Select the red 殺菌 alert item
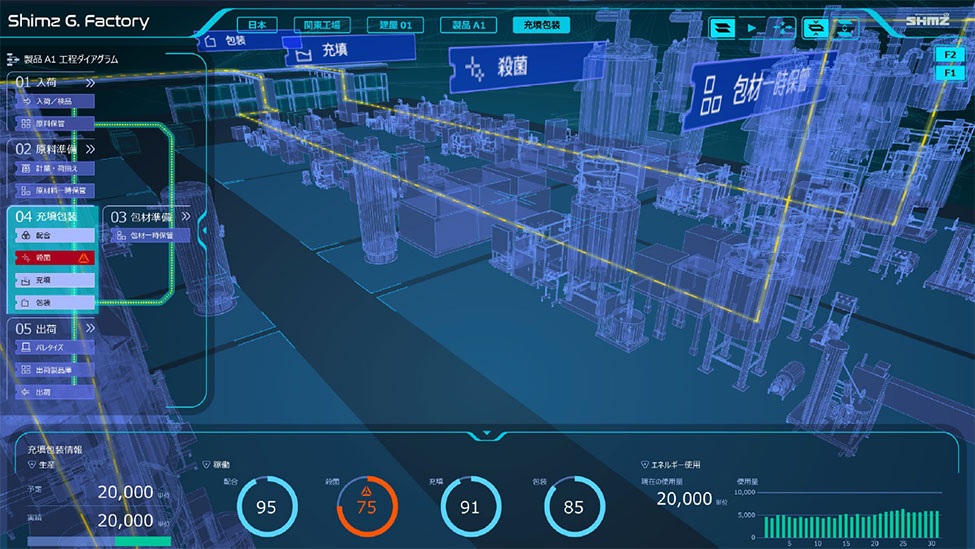975x549 pixels. click(x=55, y=257)
